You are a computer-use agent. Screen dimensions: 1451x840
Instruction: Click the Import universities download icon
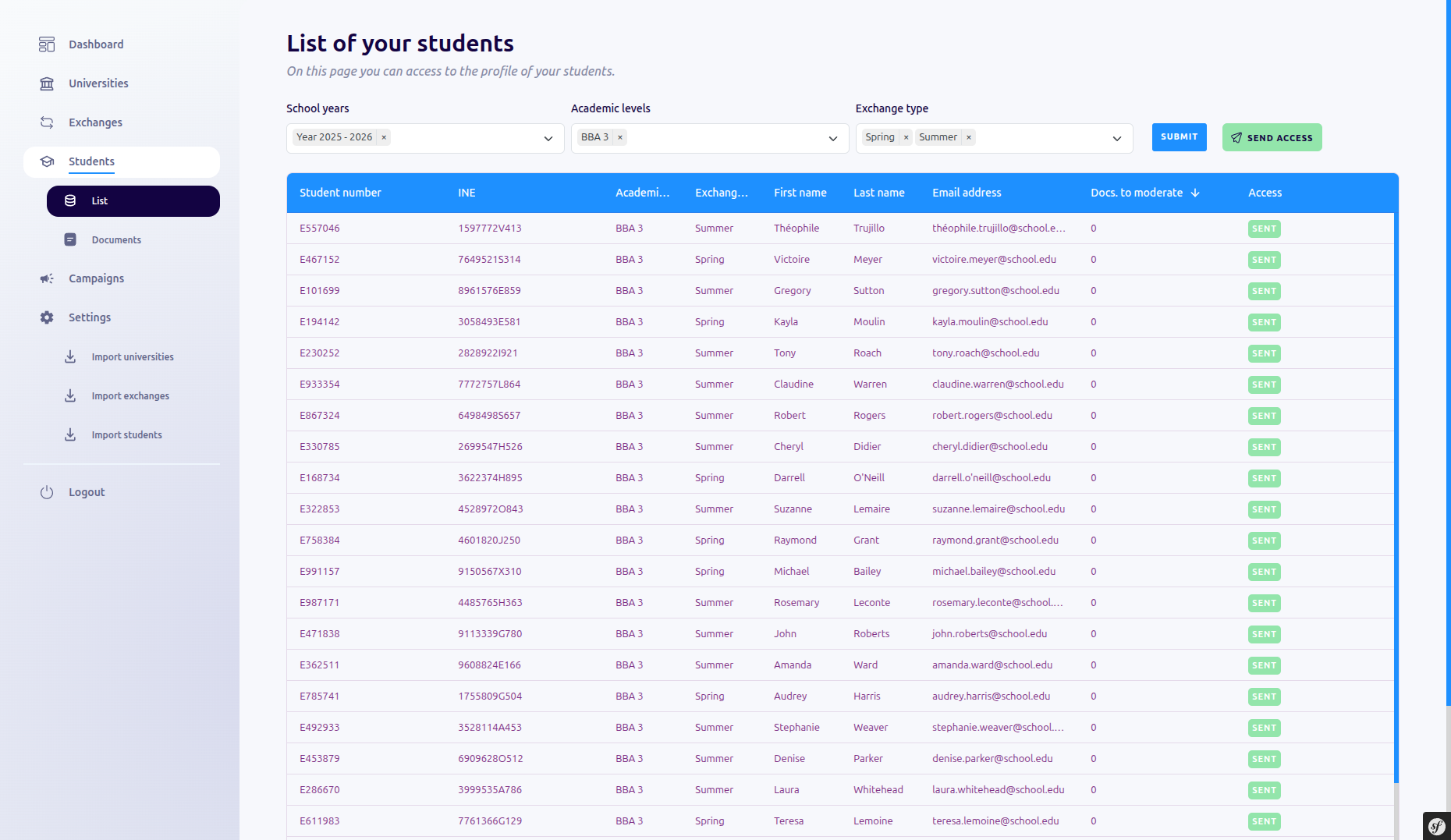70,356
